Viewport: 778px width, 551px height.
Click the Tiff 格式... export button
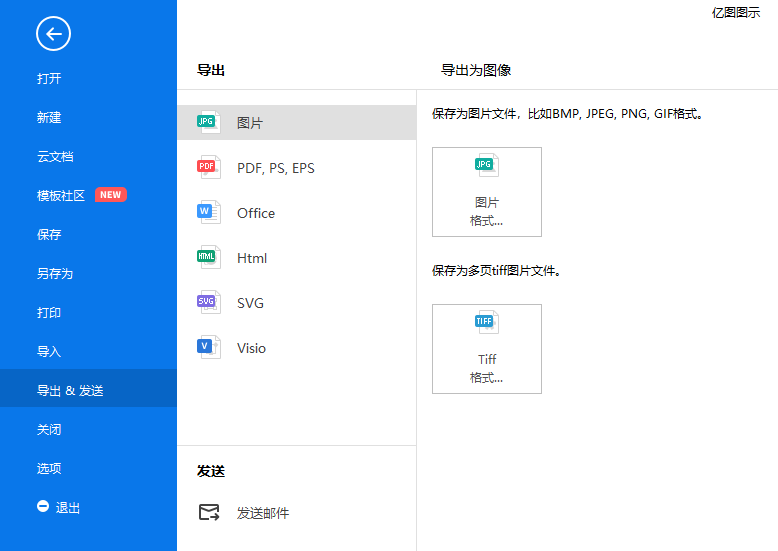point(487,349)
